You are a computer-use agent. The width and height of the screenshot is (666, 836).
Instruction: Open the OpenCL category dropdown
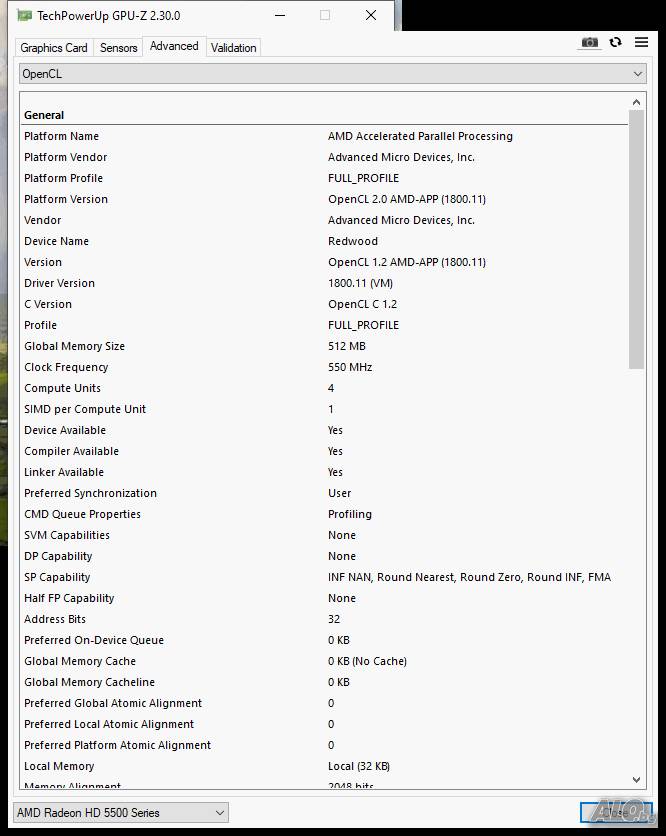tap(333, 74)
